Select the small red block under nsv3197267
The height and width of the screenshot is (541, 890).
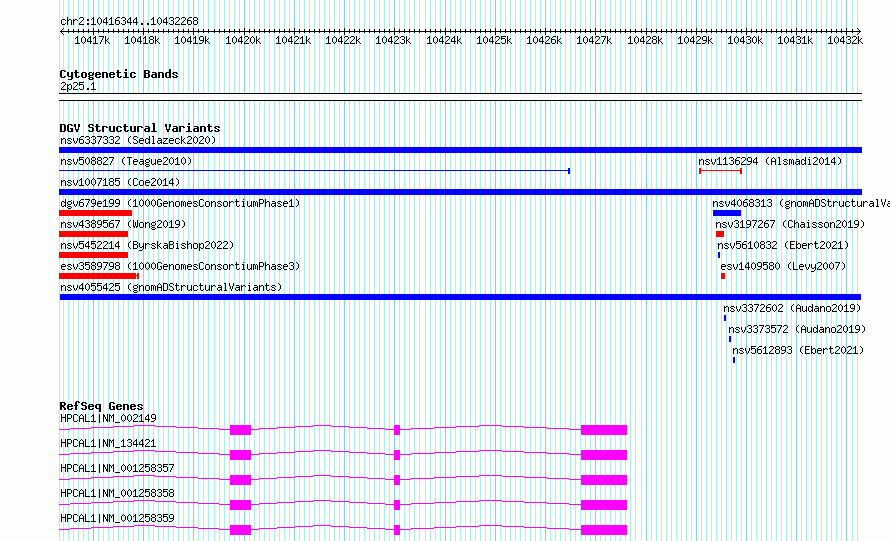720,234
